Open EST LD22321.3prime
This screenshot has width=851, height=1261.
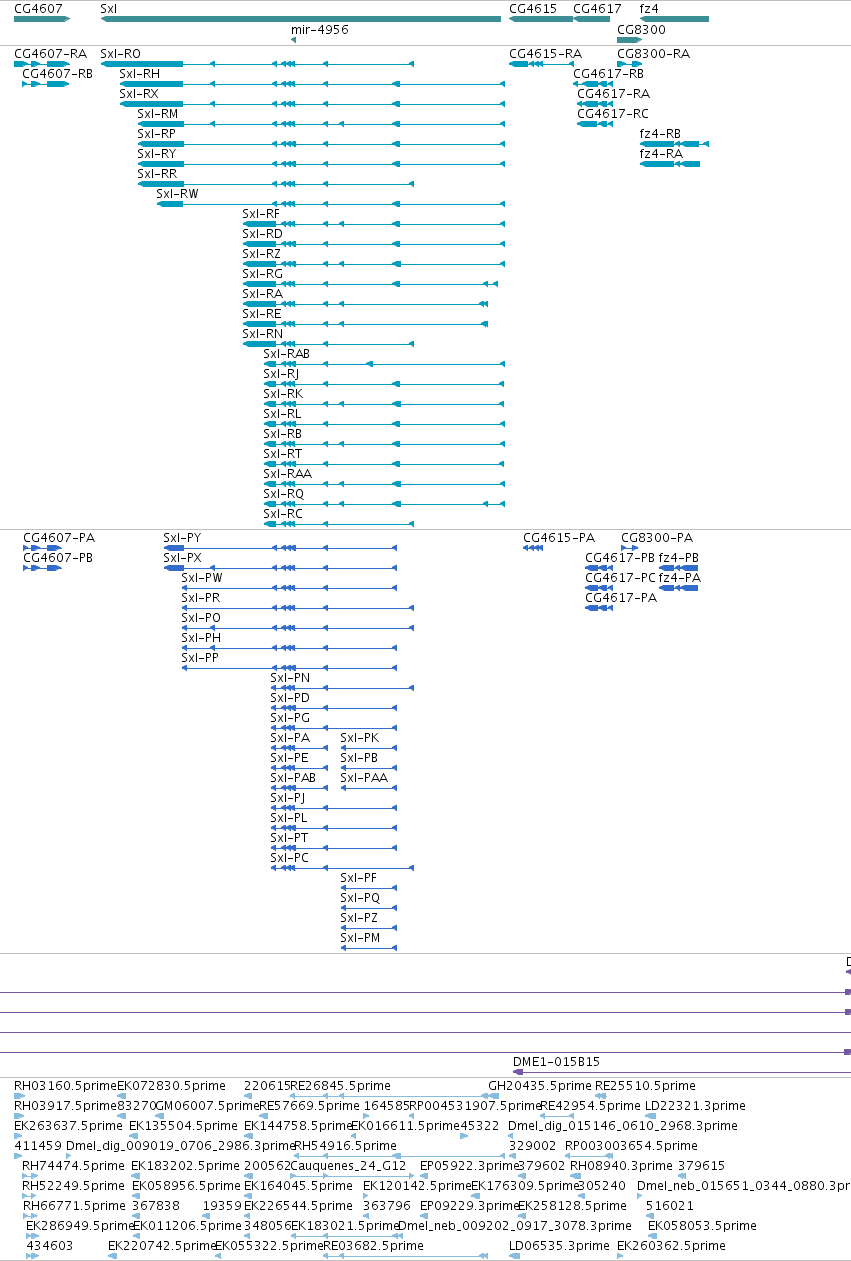pos(695,1106)
